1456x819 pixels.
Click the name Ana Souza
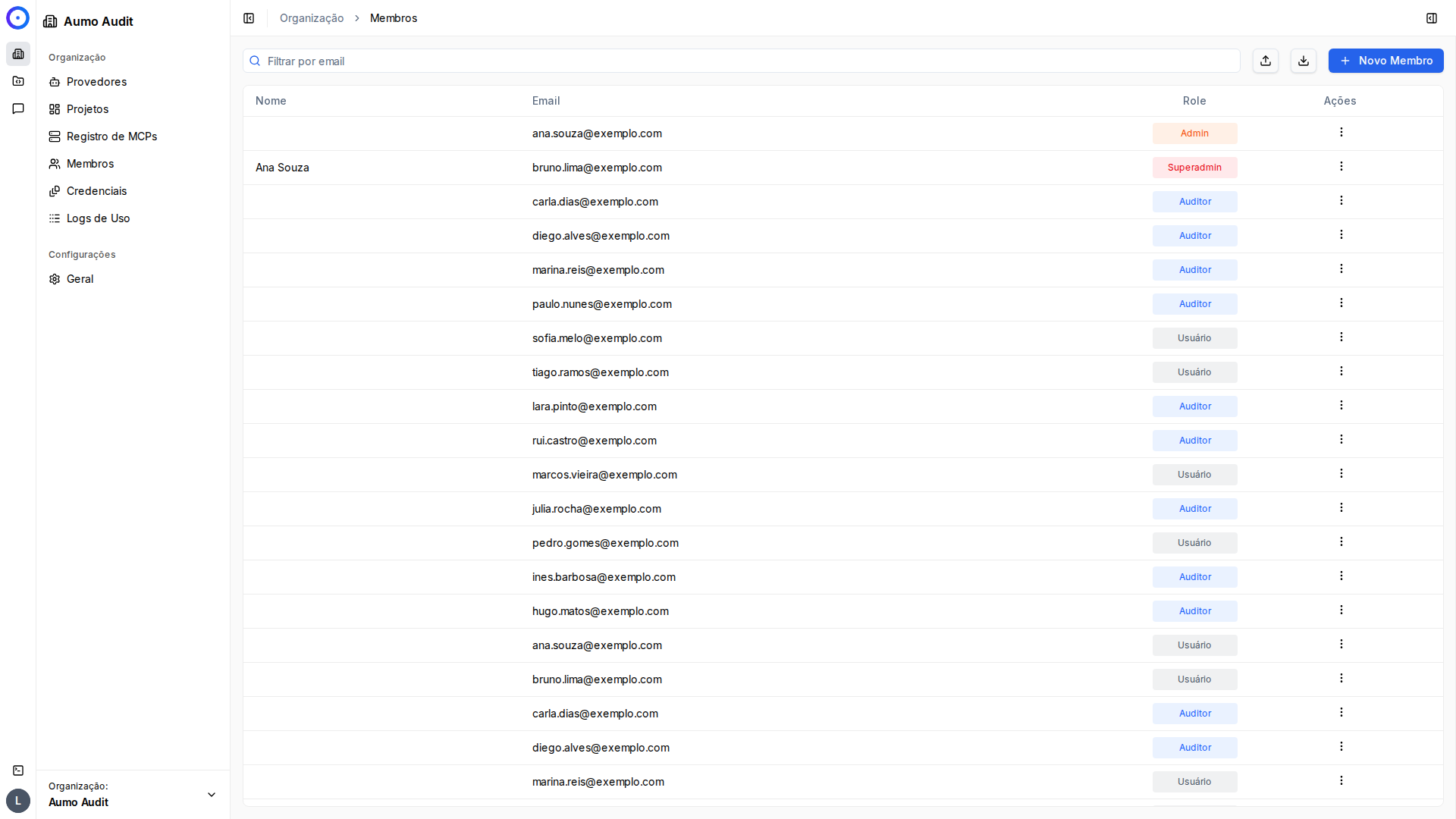tap(282, 168)
